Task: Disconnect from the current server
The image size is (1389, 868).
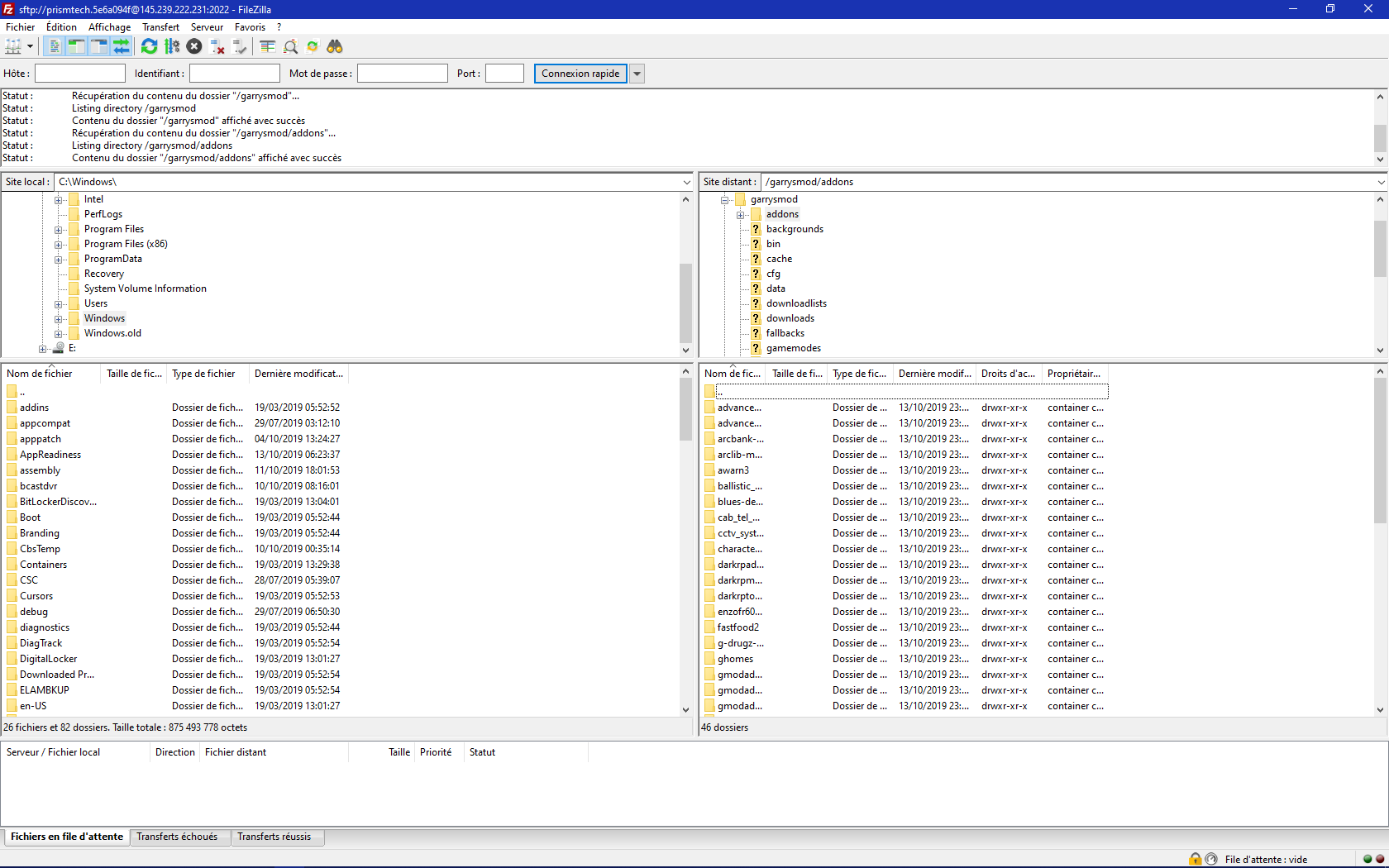Action: (x=217, y=46)
